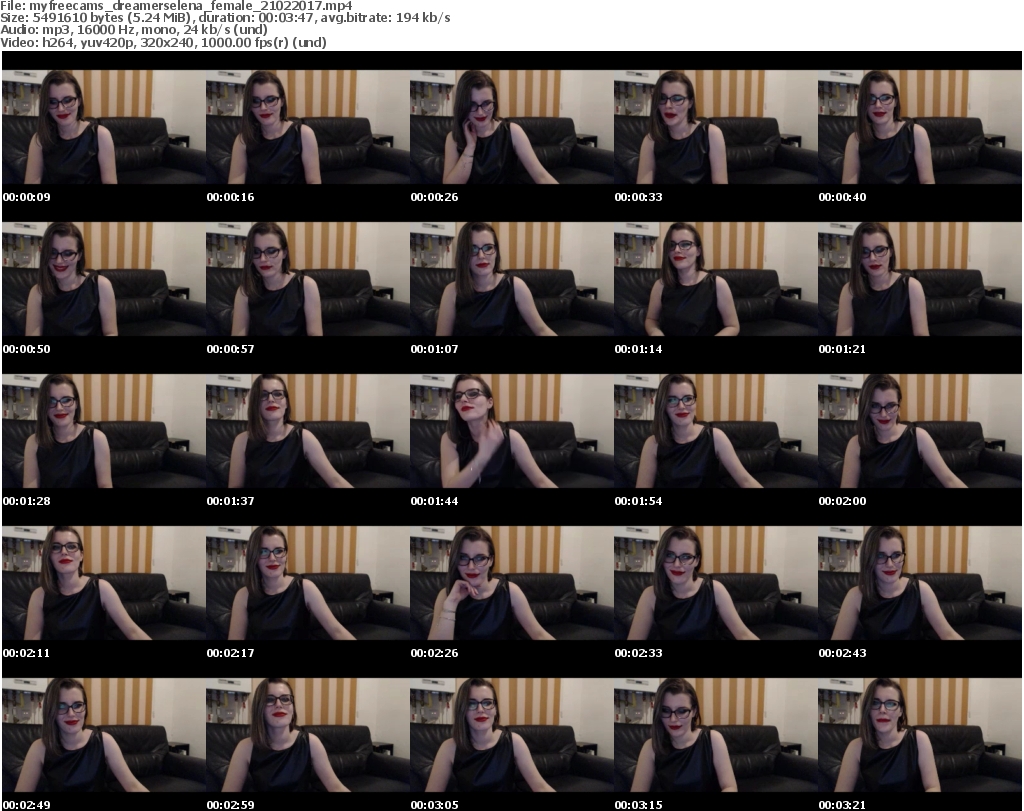Click the 00:01:44 timestamp label
The width and height of the screenshot is (1024, 811).
(434, 501)
